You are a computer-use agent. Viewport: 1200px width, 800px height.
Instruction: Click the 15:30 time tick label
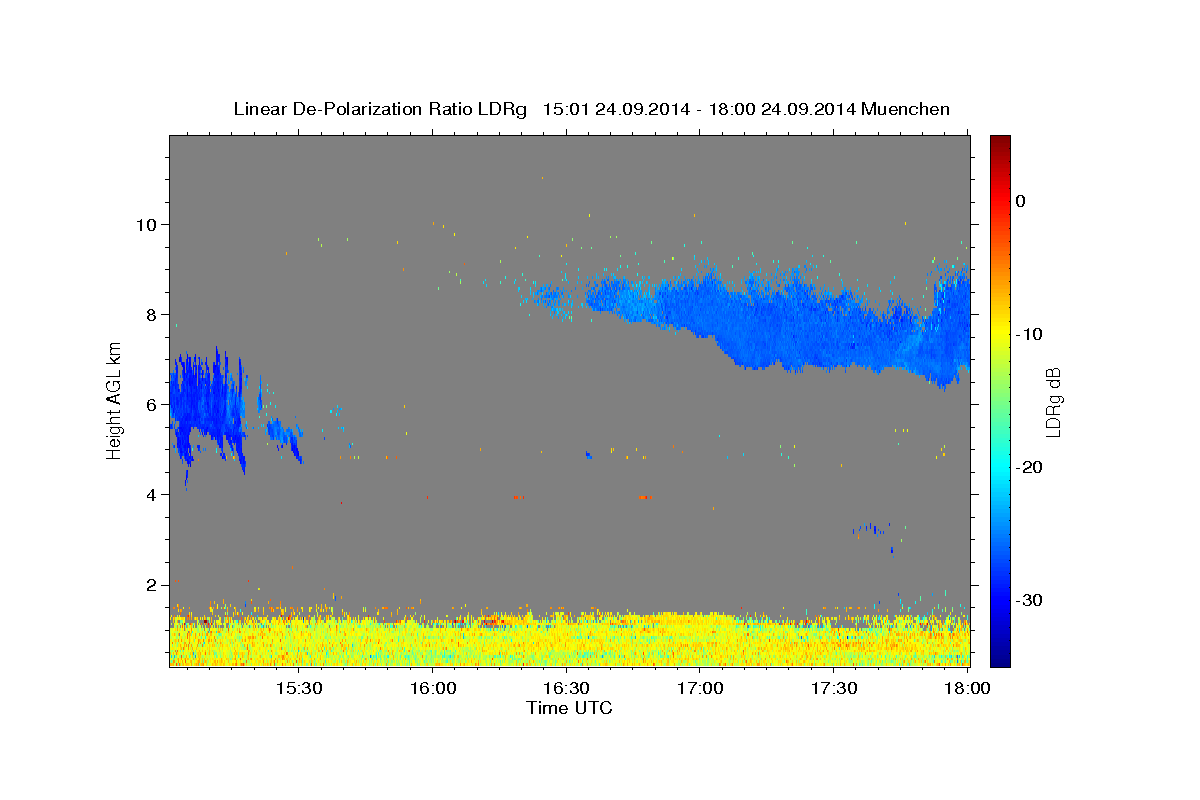coord(299,689)
